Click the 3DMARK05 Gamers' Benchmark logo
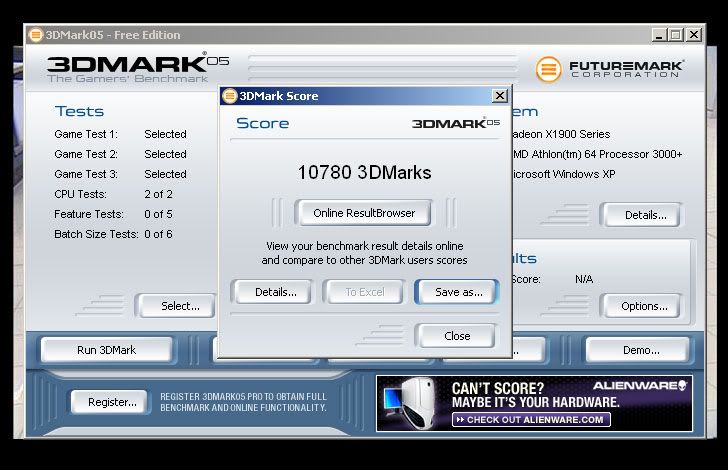This screenshot has height=470, width=728. pyautogui.click(x=138, y=68)
